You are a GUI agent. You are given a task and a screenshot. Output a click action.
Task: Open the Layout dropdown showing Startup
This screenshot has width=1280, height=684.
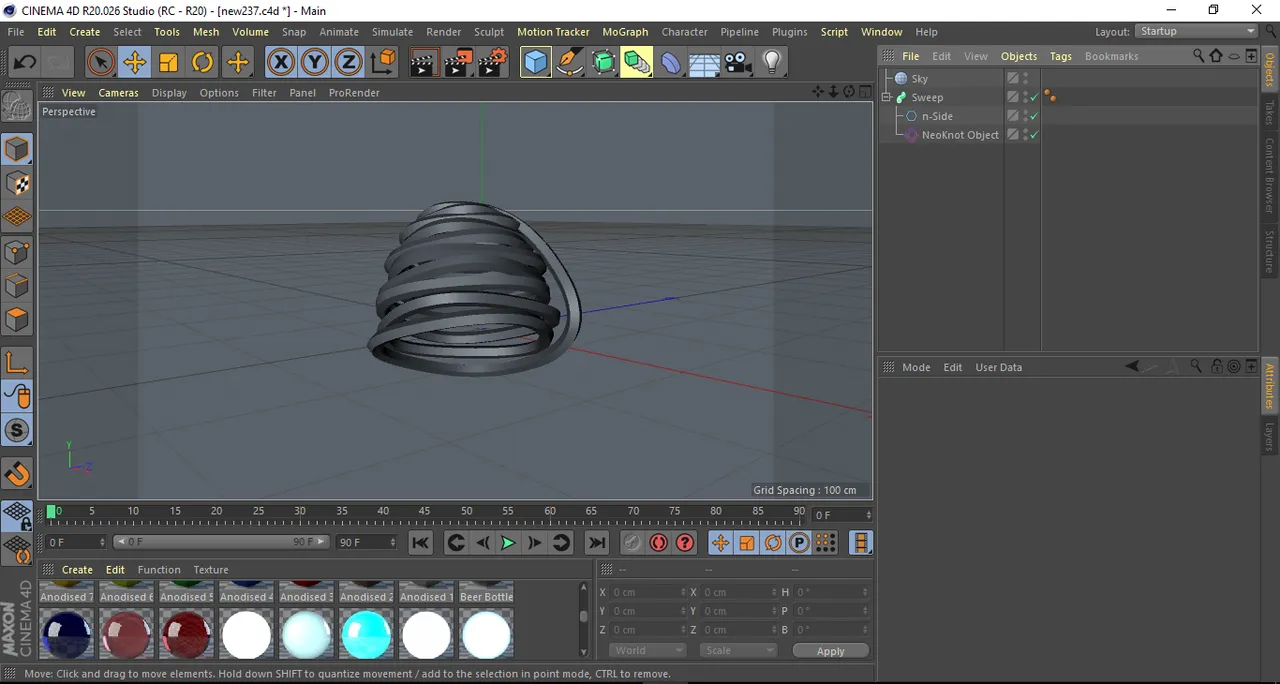coord(1196,31)
